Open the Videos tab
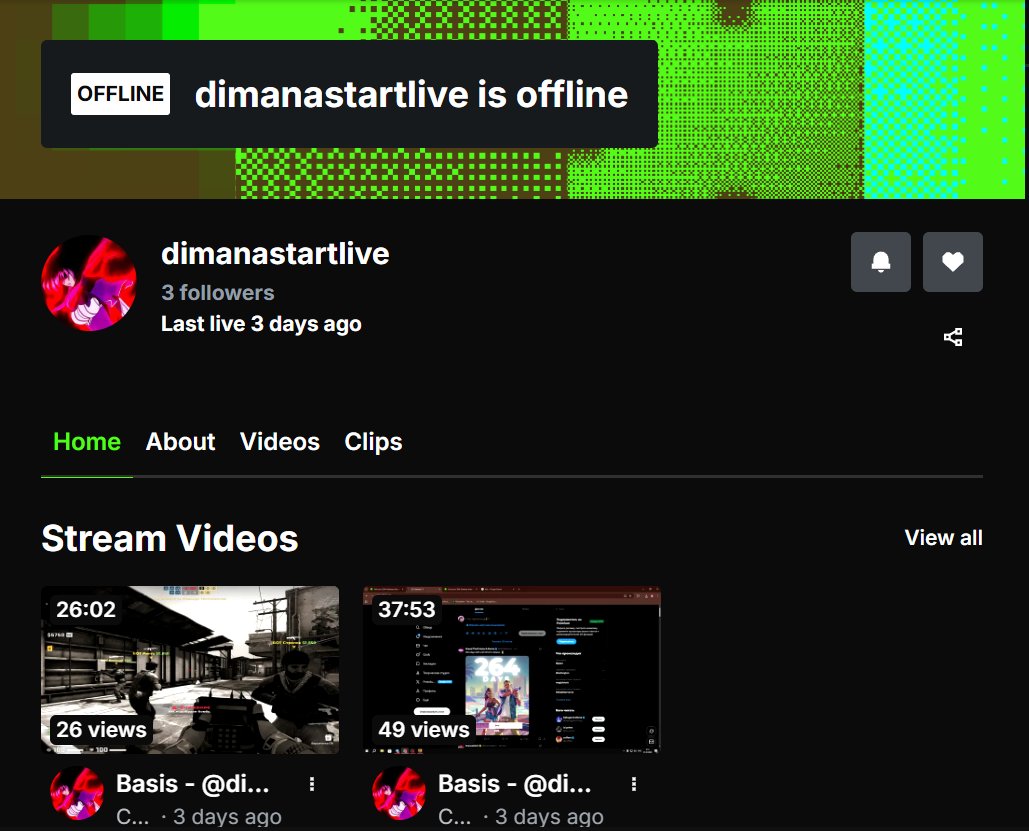1029x831 pixels. (280, 442)
